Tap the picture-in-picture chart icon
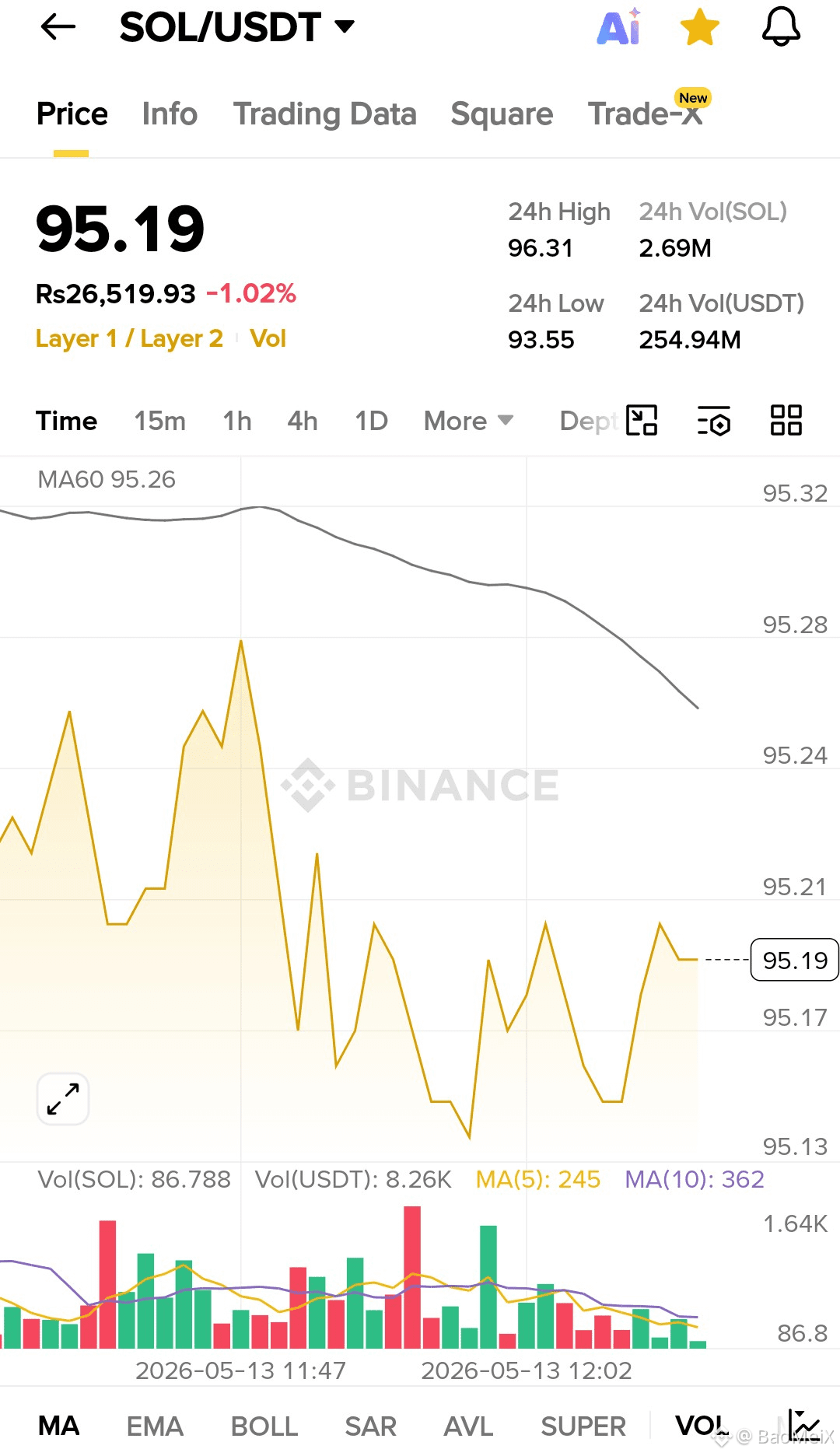The image size is (840, 1456). coord(642,421)
